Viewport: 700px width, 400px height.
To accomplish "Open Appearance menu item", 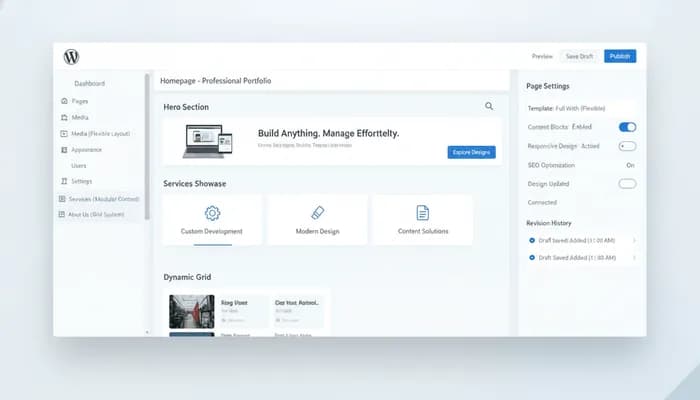I will point(87,150).
